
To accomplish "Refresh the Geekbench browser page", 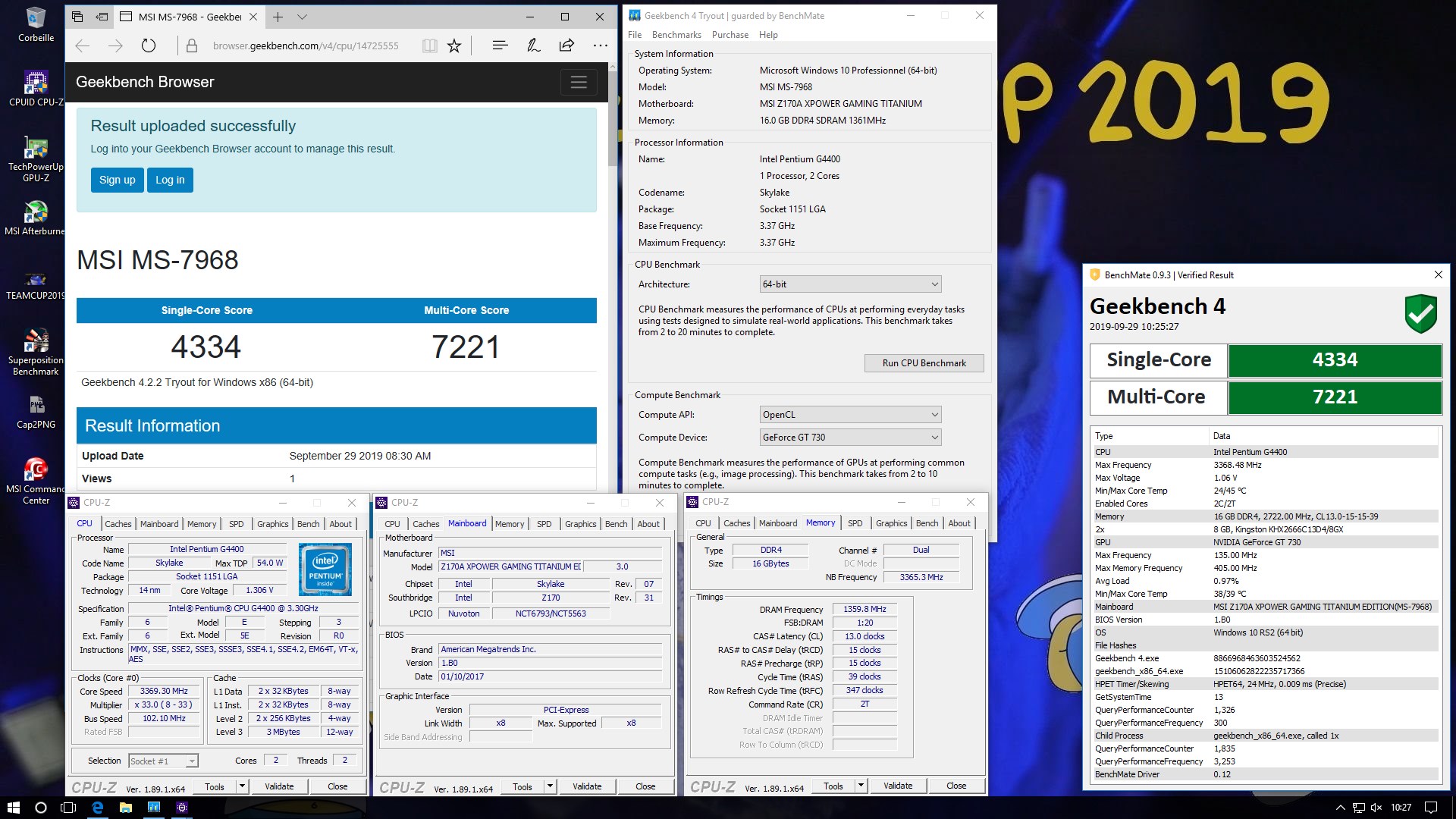I will (149, 45).
